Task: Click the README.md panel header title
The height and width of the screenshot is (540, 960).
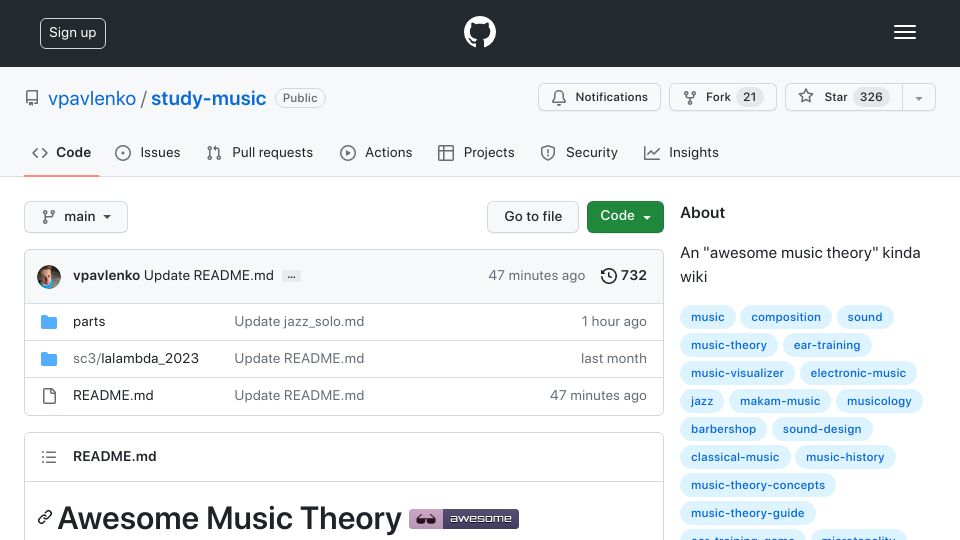Action: pyautogui.click(x=114, y=457)
